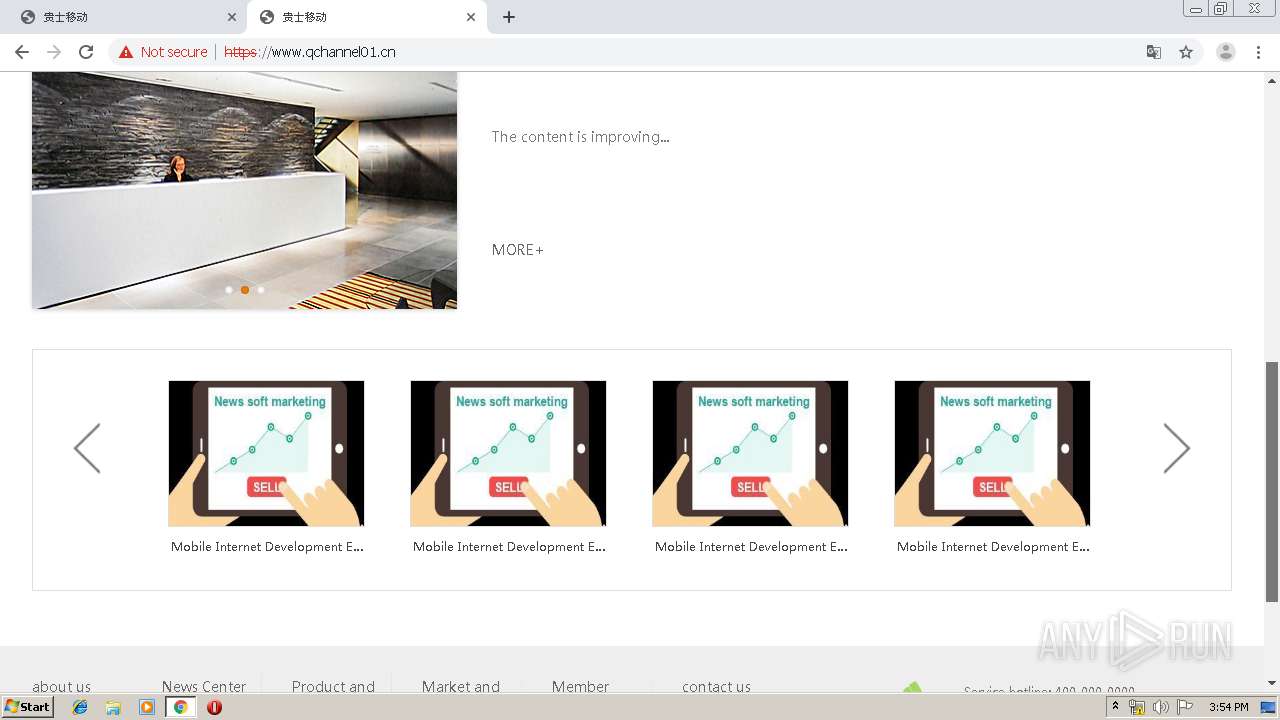Open a new tab with plus button

coord(508,17)
